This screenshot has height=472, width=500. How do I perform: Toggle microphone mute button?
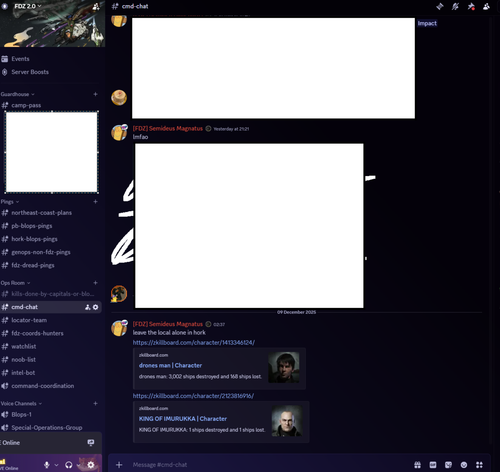coord(47,465)
